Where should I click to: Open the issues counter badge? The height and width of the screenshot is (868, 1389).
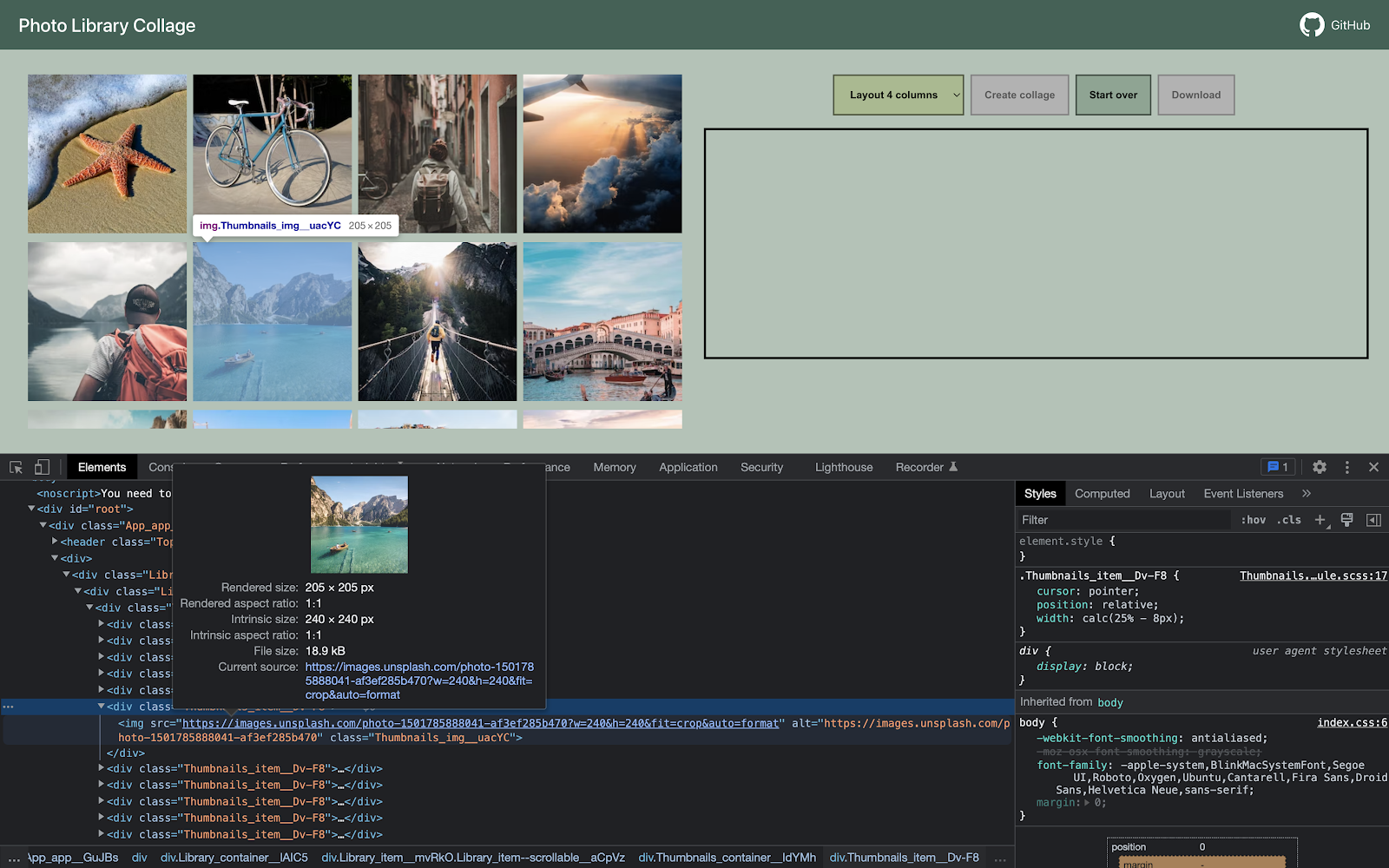tap(1278, 467)
